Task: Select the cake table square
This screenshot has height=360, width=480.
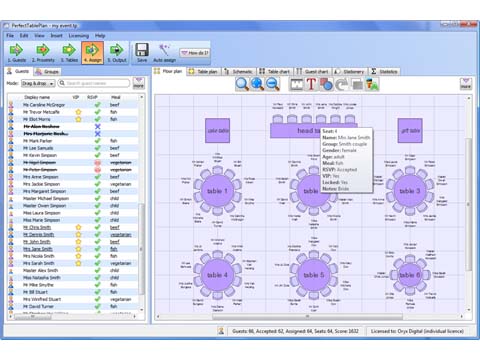Action: pyautogui.click(x=217, y=131)
